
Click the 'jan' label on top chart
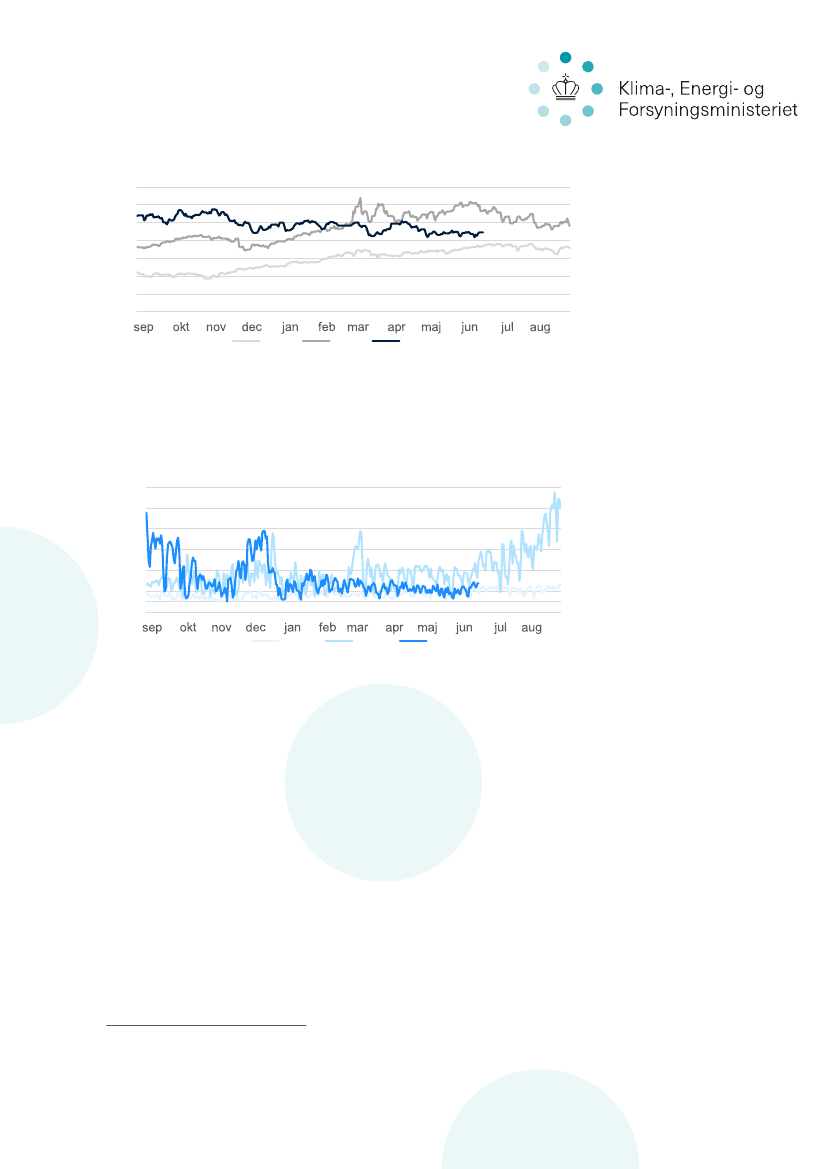(x=290, y=327)
